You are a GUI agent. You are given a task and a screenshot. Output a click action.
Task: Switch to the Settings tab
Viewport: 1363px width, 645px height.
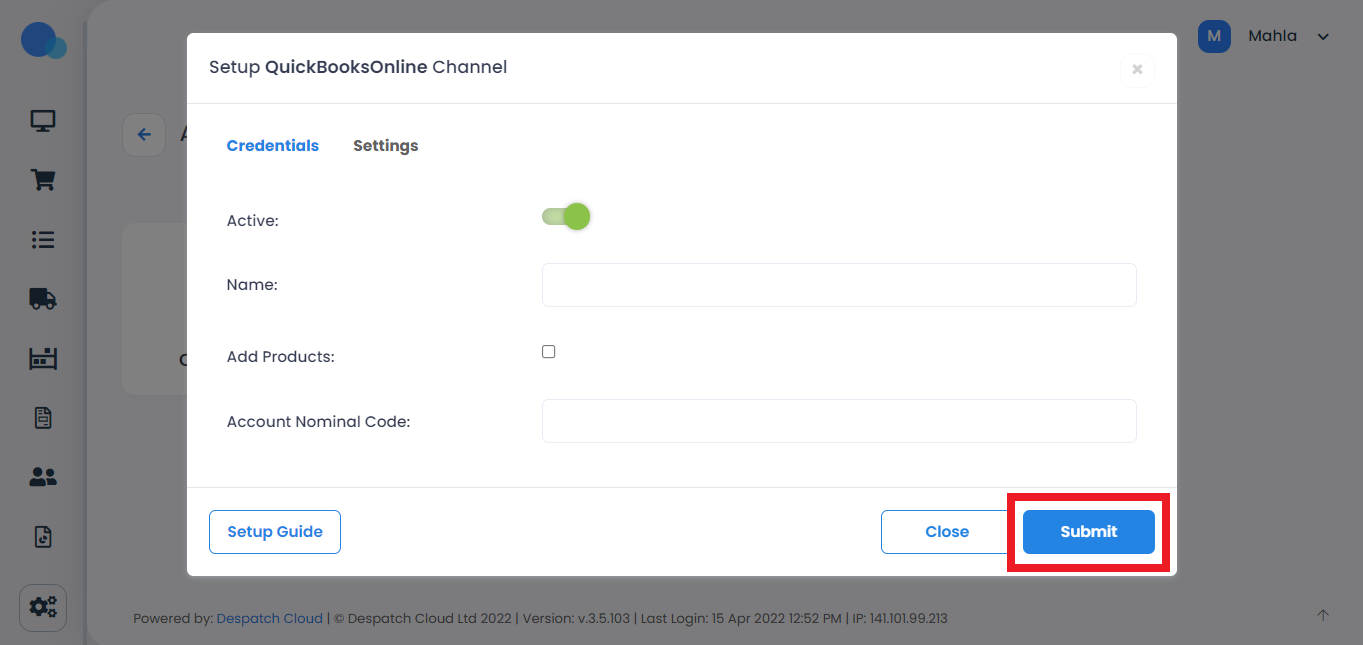click(385, 146)
